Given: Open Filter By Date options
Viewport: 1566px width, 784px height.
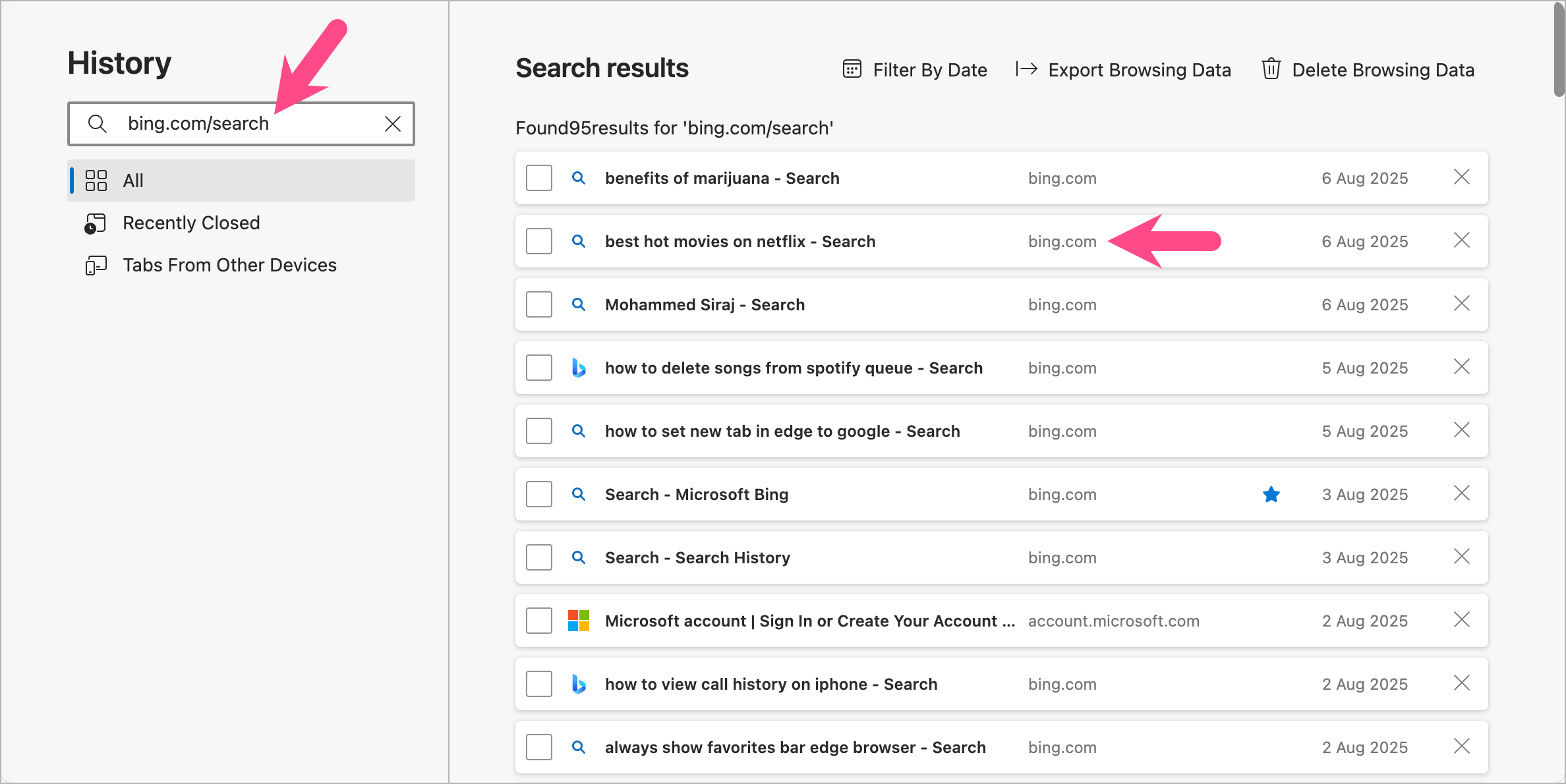Looking at the screenshot, I should [929, 70].
